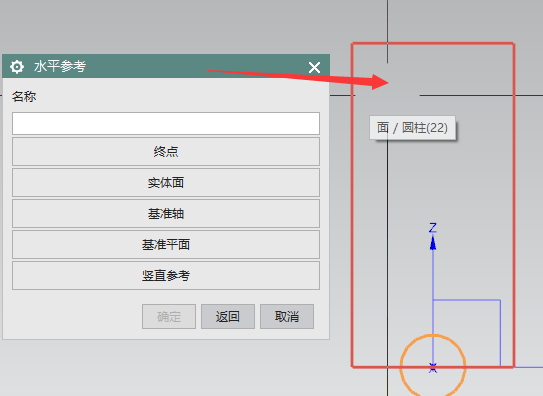Select the 实体面 option
This screenshot has height=396, width=543.
click(166, 182)
